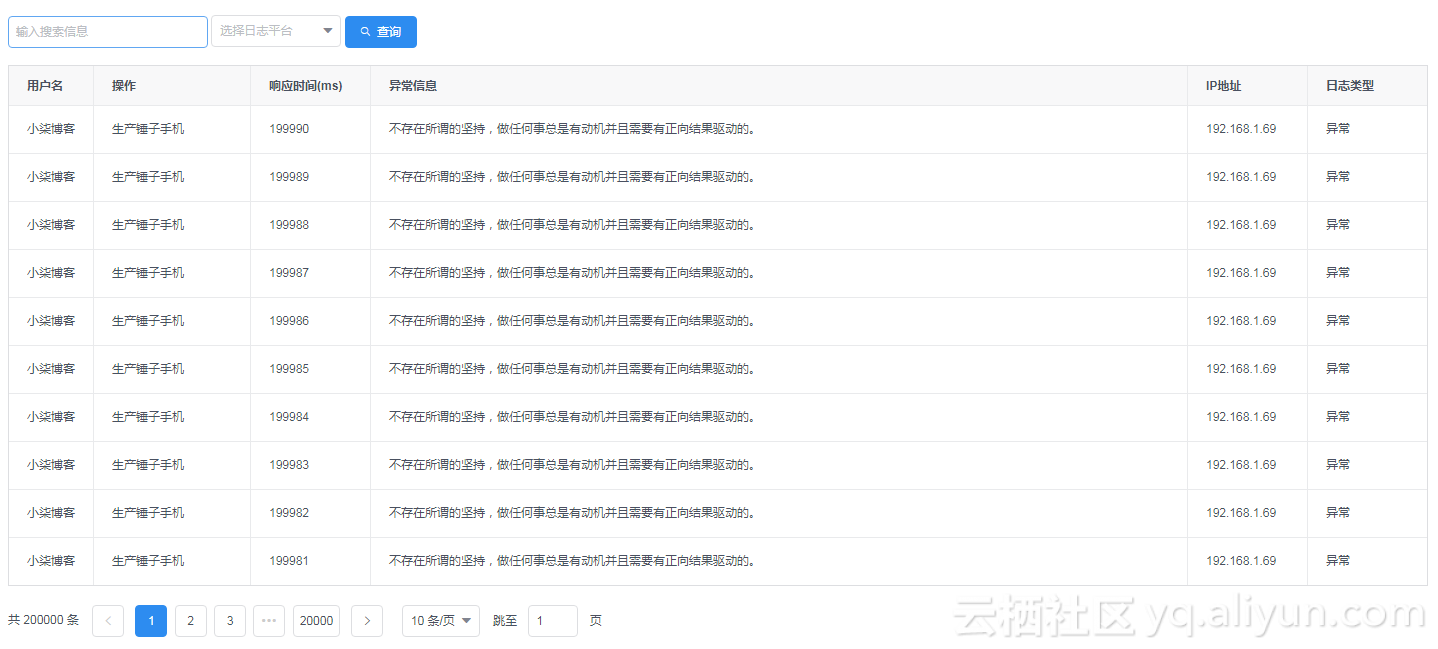1438x649 pixels.
Task: Click 异常 log type in the 199984 row
Action: click(1338, 417)
